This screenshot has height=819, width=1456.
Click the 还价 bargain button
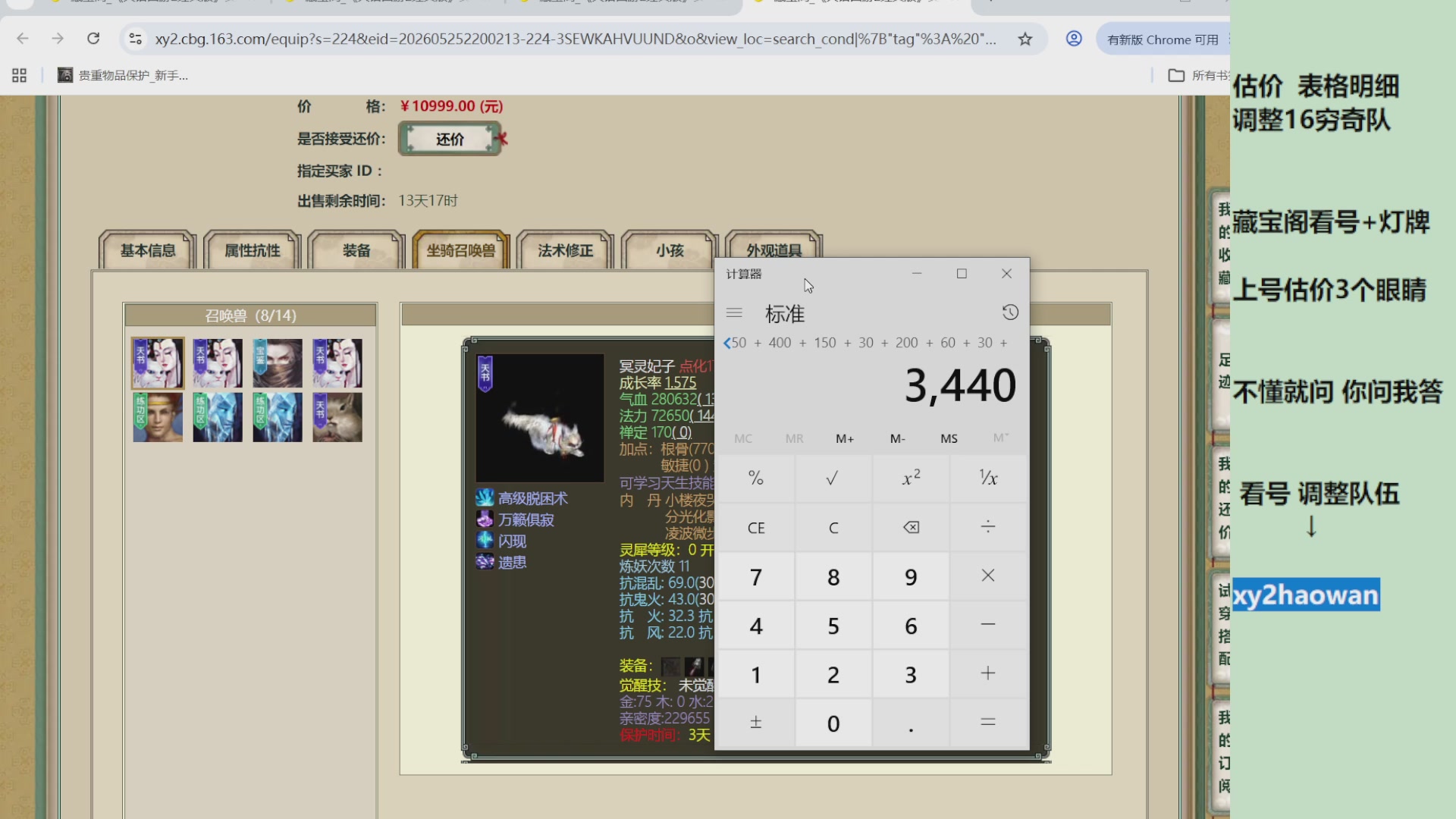(x=450, y=139)
